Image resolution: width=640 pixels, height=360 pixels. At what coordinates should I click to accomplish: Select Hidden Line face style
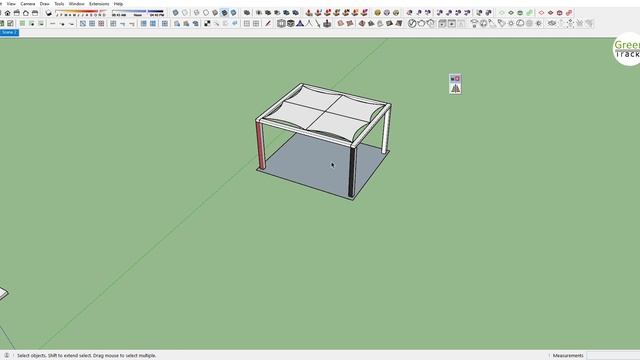pos(206,13)
